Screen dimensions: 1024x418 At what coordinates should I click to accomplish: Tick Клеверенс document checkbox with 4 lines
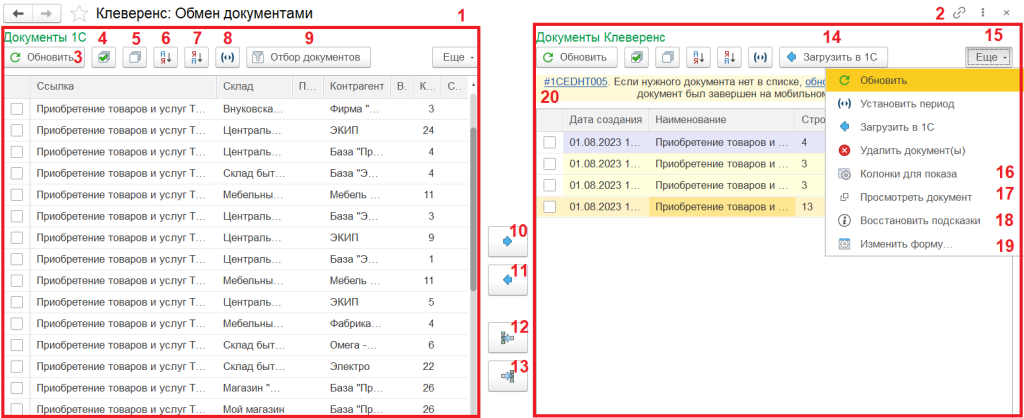pos(550,142)
